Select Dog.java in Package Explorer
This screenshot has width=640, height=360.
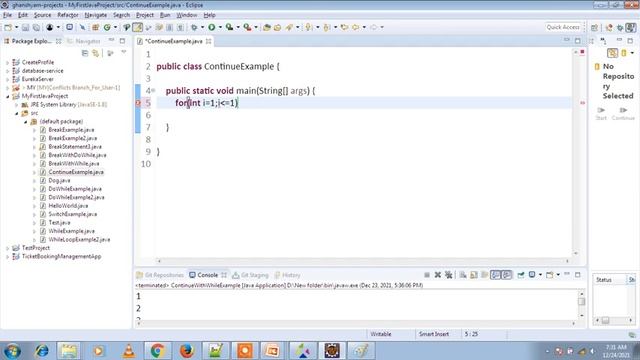[59, 180]
